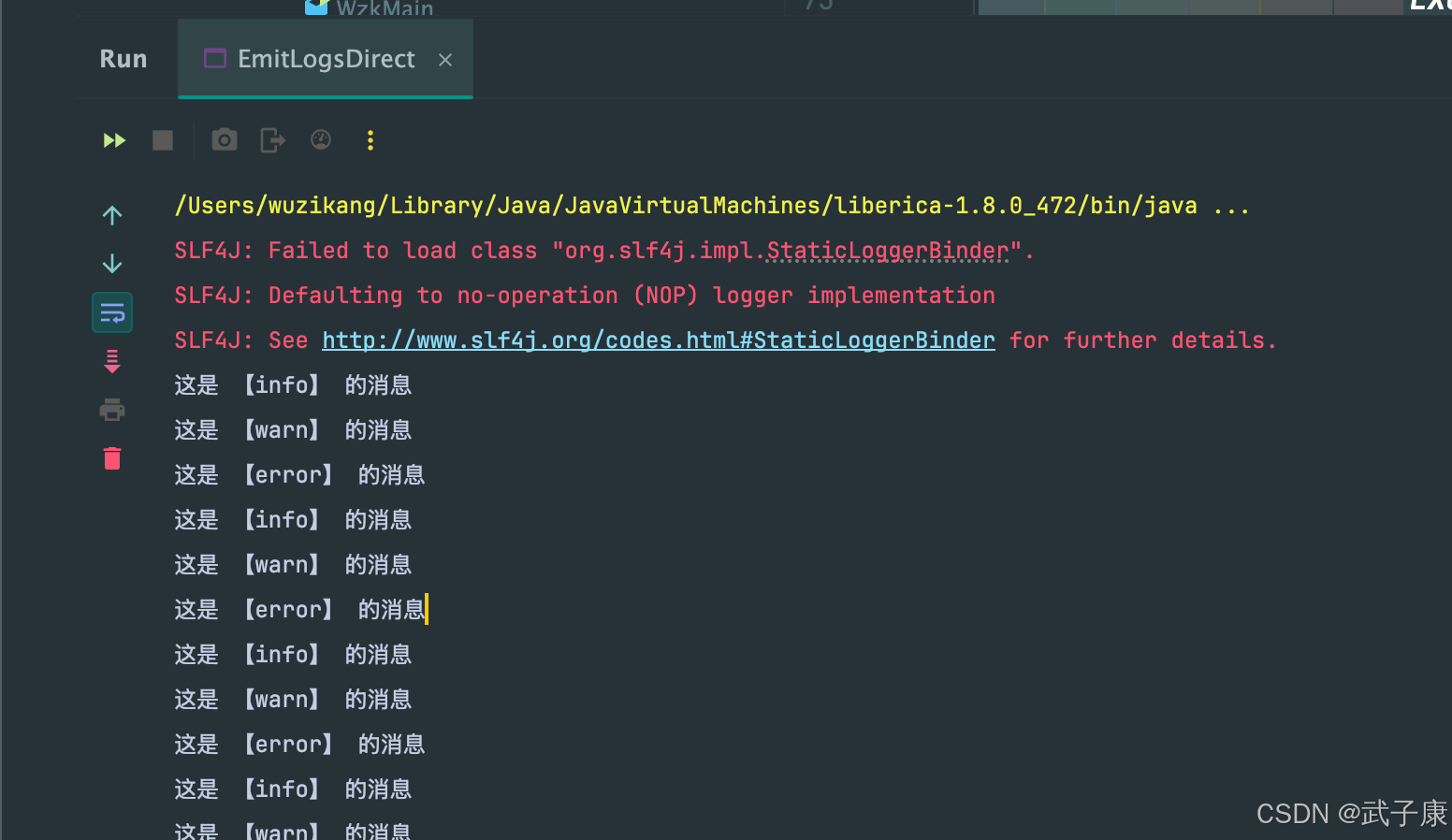Rerun the EmitLogsDirect application
Viewport: 1452px width, 840px height.
(113, 140)
